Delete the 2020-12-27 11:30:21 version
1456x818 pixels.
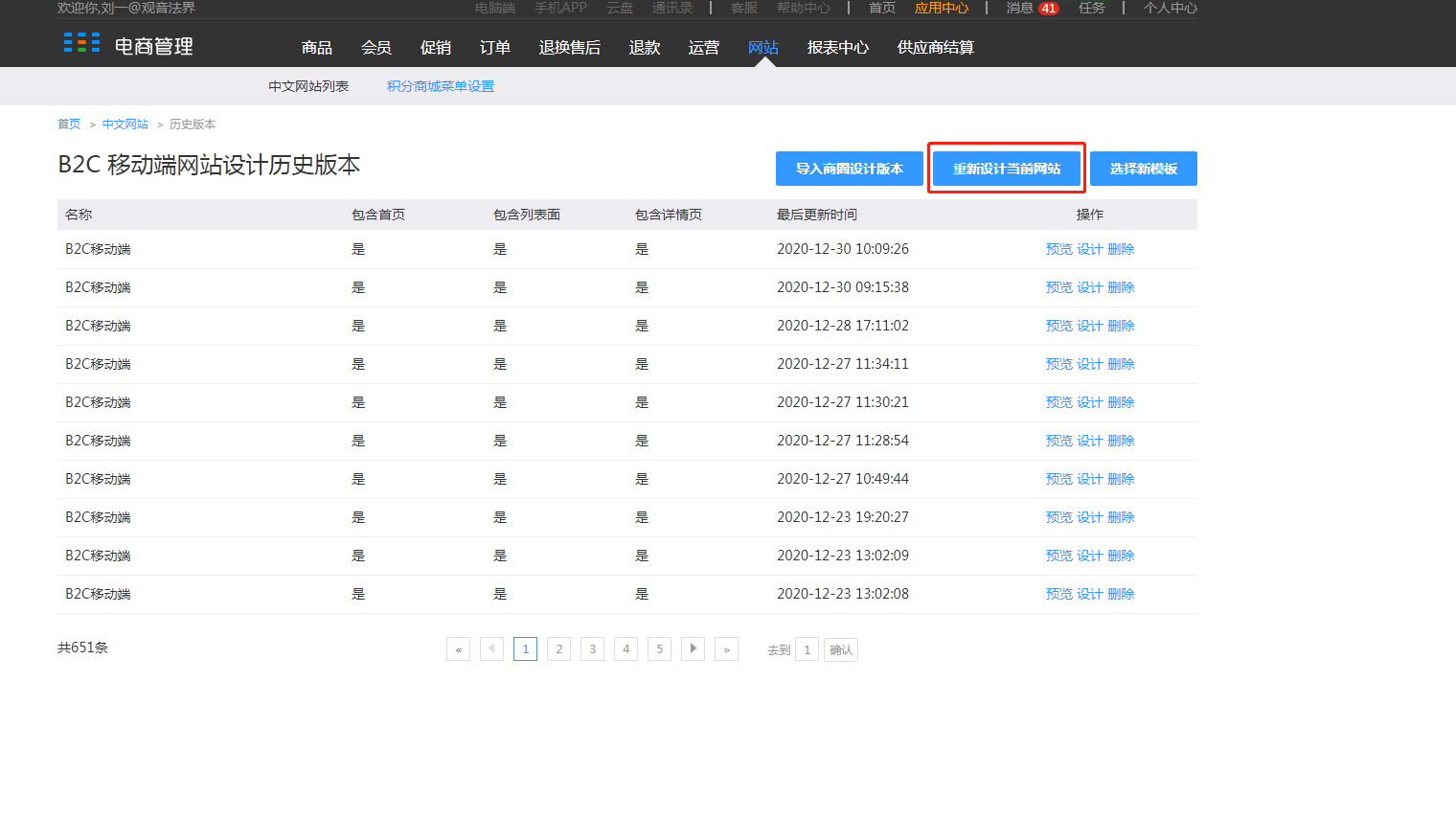coord(1121,402)
